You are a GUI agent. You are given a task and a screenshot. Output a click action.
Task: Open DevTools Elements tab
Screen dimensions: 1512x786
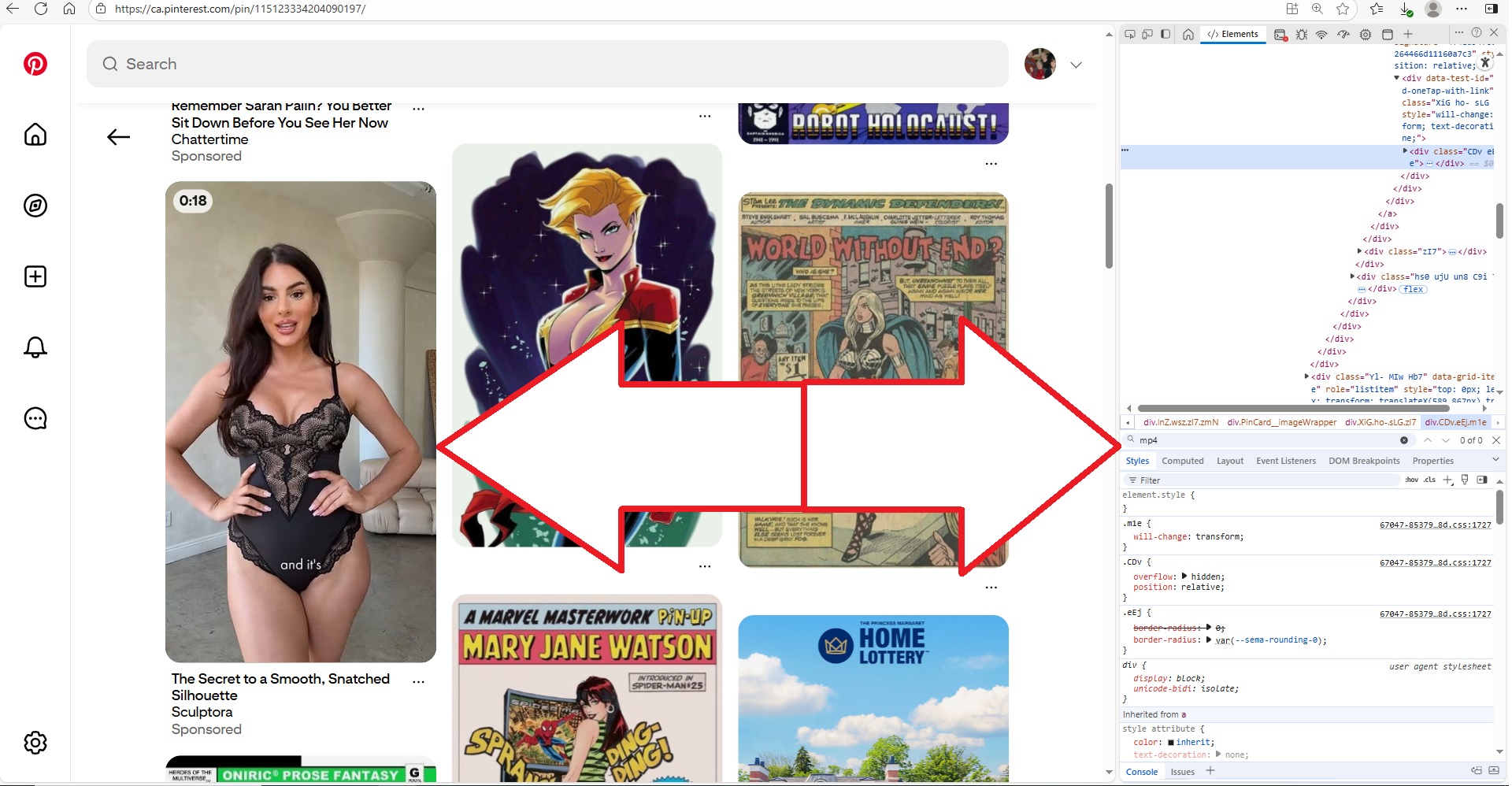(1233, 34)
